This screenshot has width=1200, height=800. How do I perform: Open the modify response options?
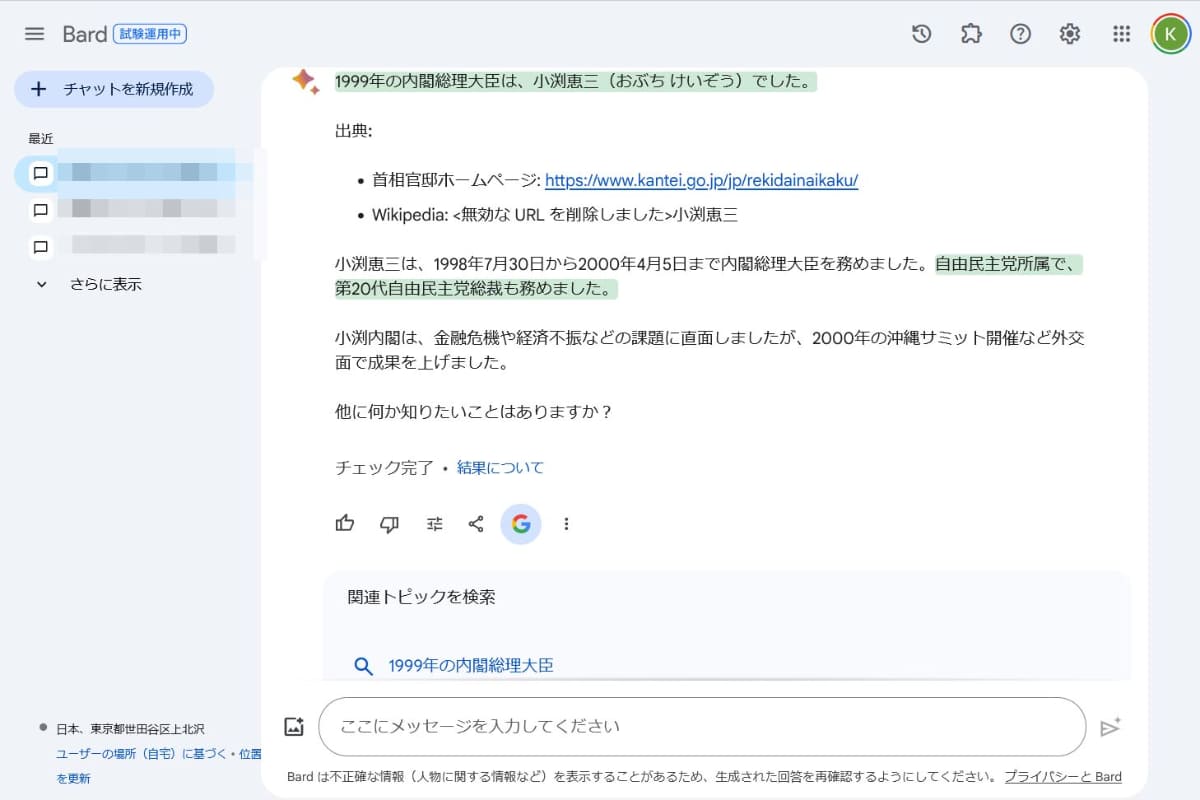point(433,523)
